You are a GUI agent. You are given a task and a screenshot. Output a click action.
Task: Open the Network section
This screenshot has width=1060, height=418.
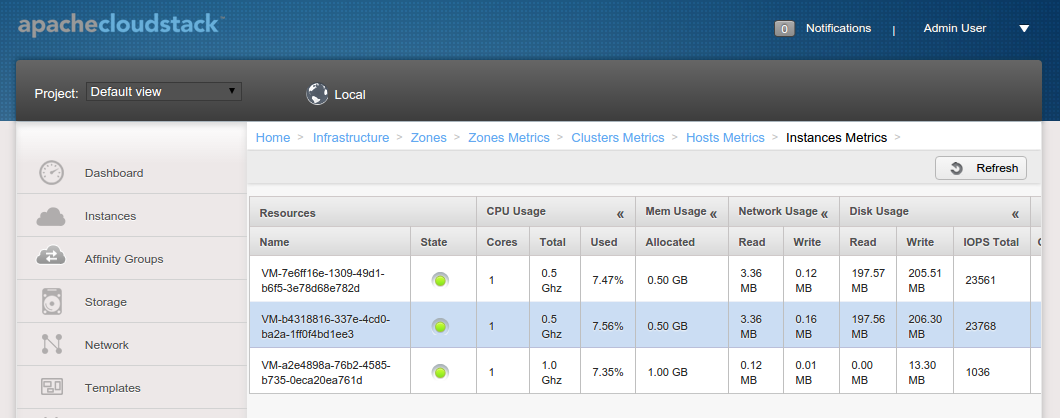point(132,344)
